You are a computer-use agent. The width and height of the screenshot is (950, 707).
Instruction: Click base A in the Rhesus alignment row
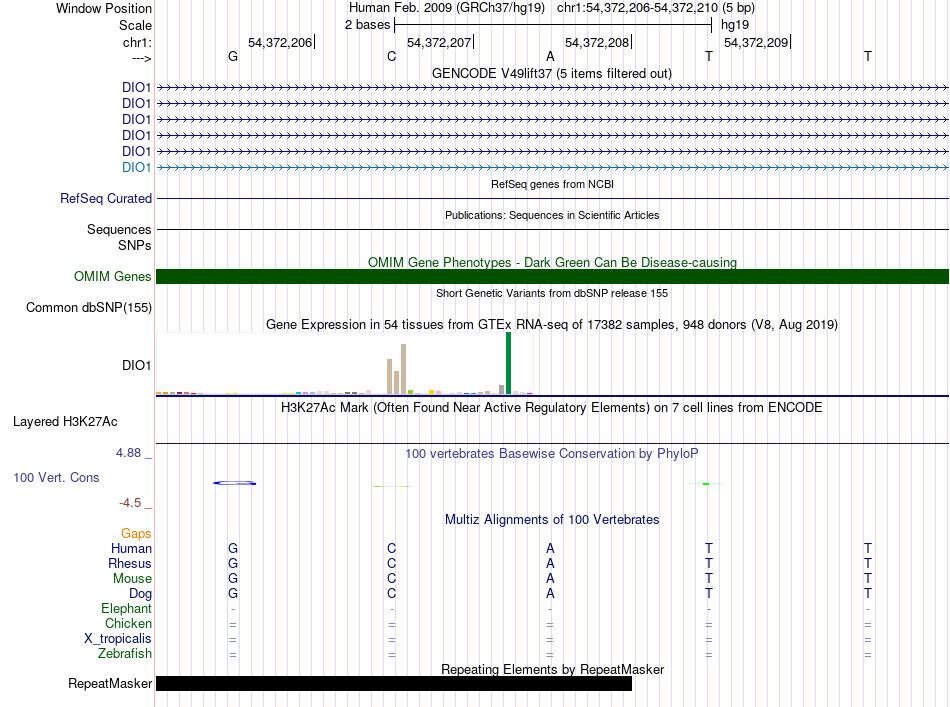pos(550,563)
